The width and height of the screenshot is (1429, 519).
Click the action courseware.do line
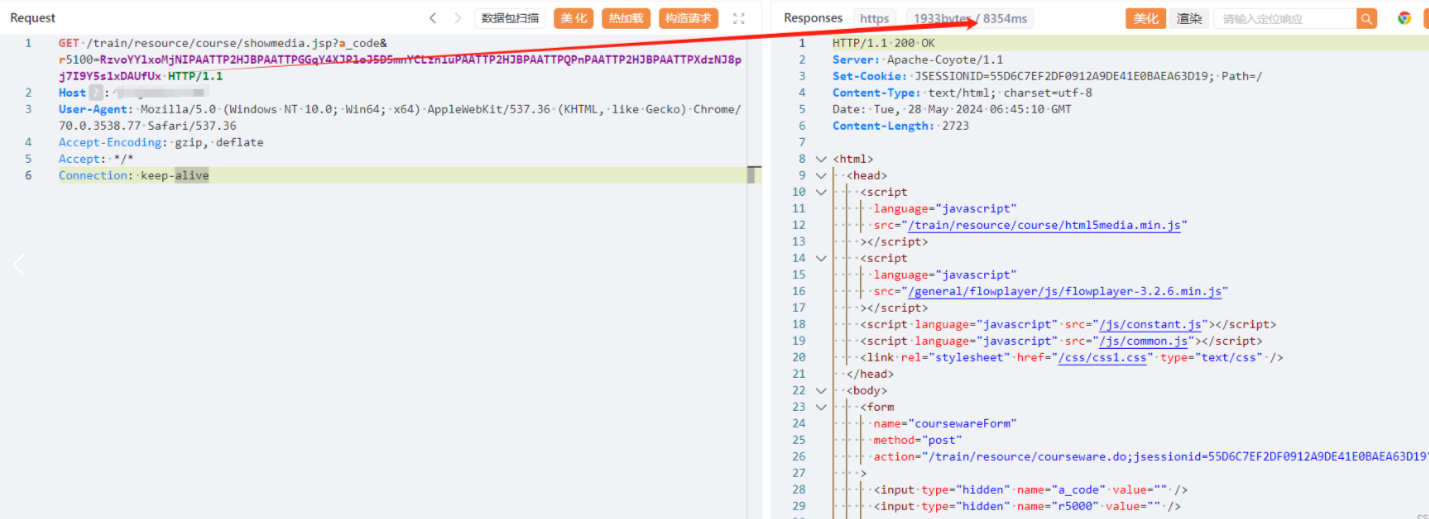tap(1150, 456)
